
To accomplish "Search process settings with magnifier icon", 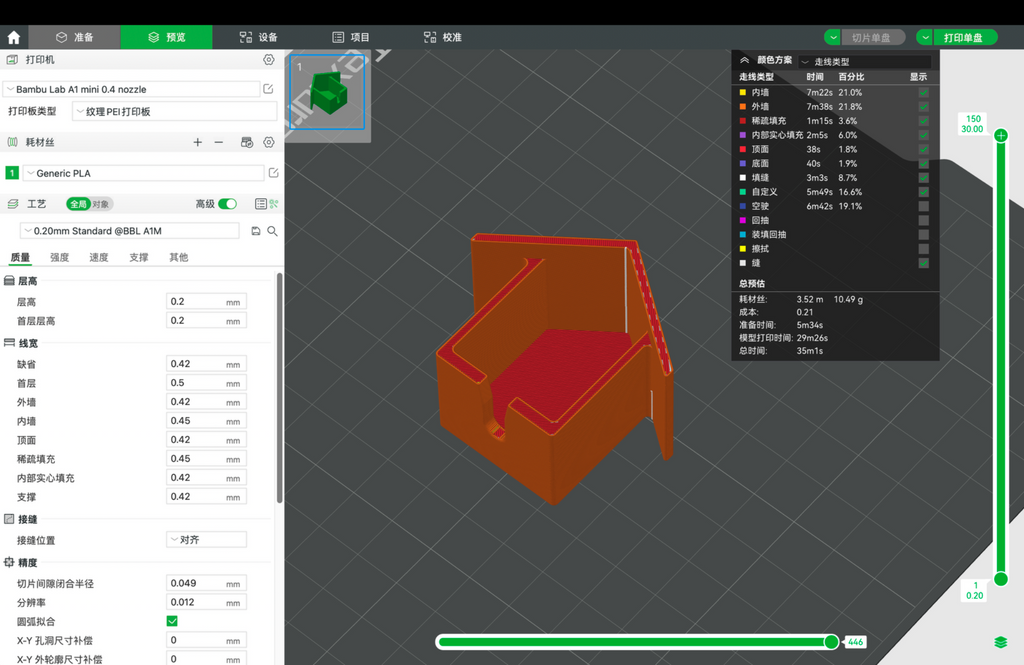I will pyautogui.click(x=272, y=231).
